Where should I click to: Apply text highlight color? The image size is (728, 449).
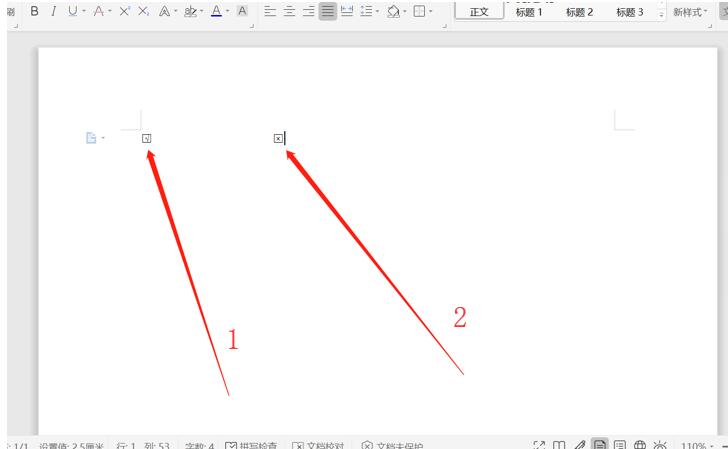click(x=190, y=11)
